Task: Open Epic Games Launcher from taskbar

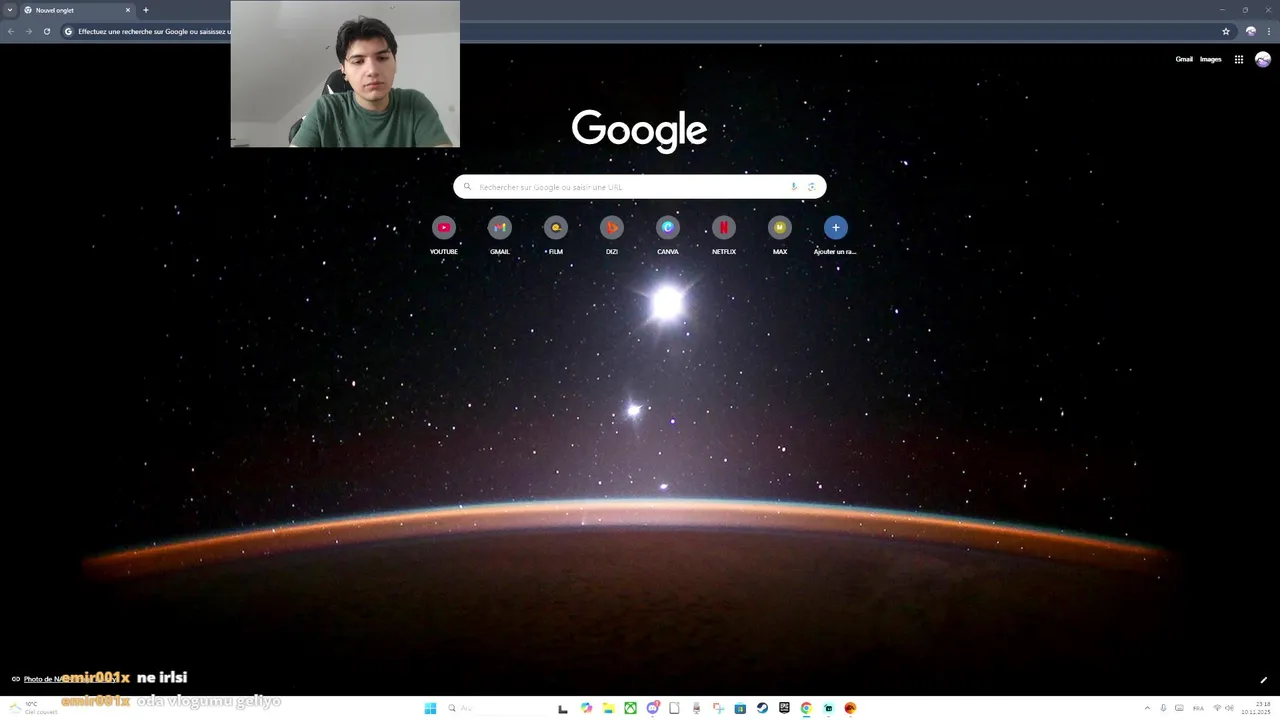Action: pos(784,708)
